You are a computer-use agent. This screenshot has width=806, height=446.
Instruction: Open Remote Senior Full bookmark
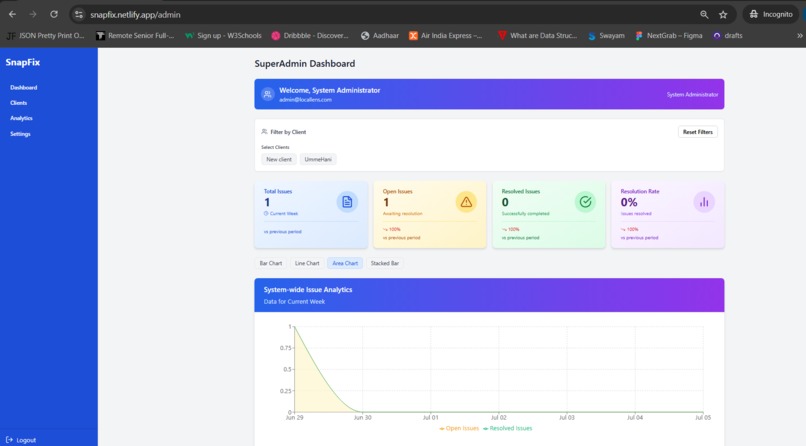135,35
